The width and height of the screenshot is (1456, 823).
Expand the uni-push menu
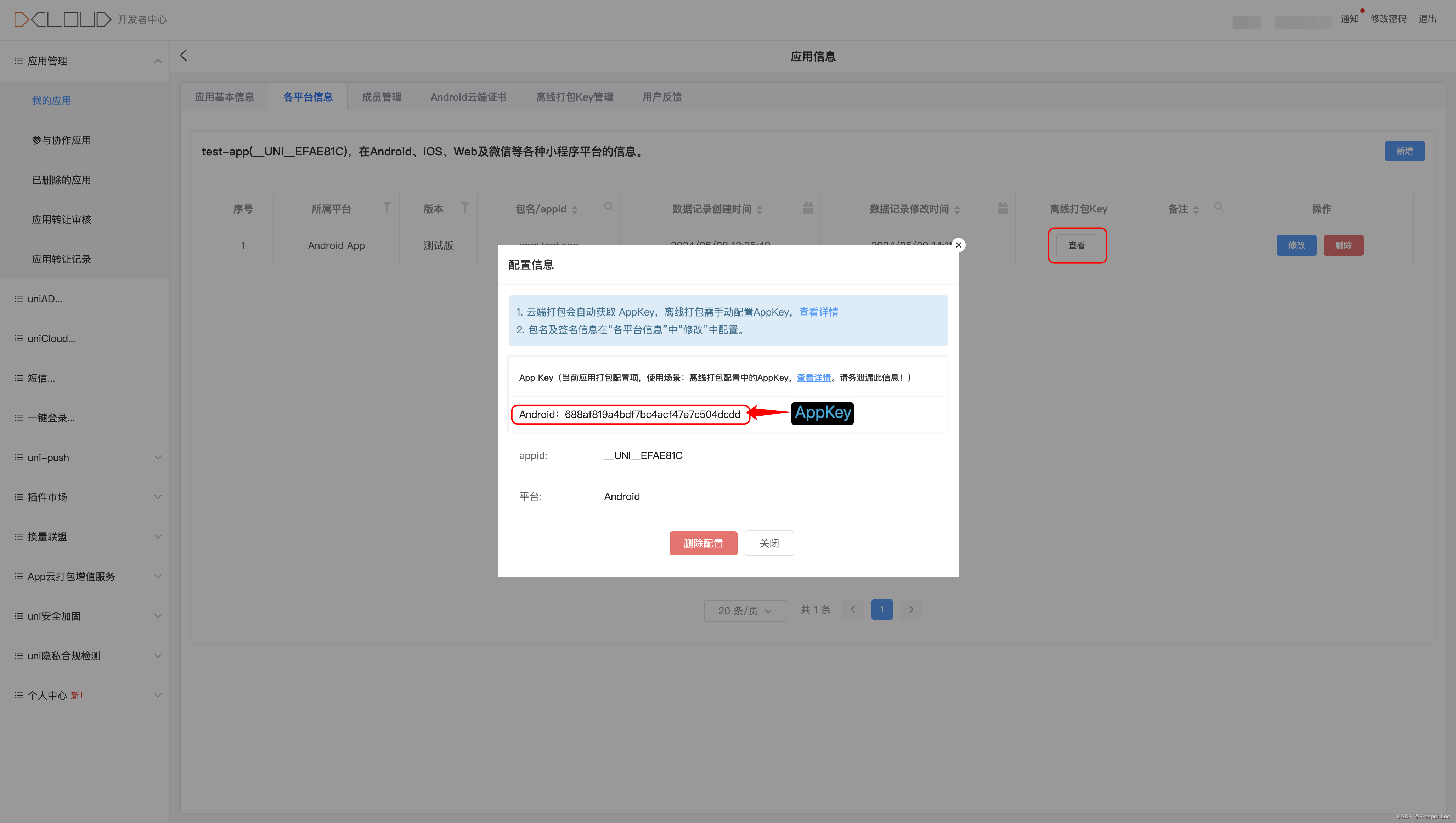[158, 457]
